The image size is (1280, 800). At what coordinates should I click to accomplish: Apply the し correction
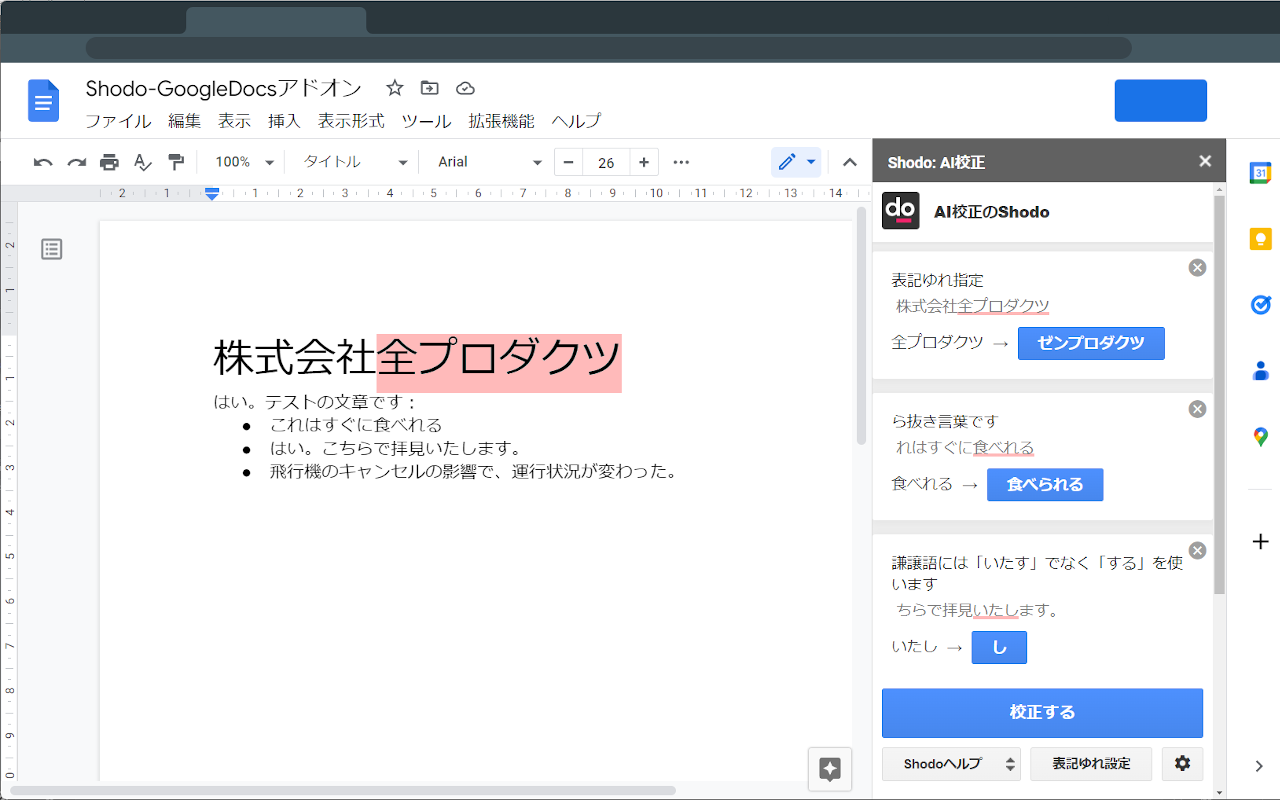(999, 647)
